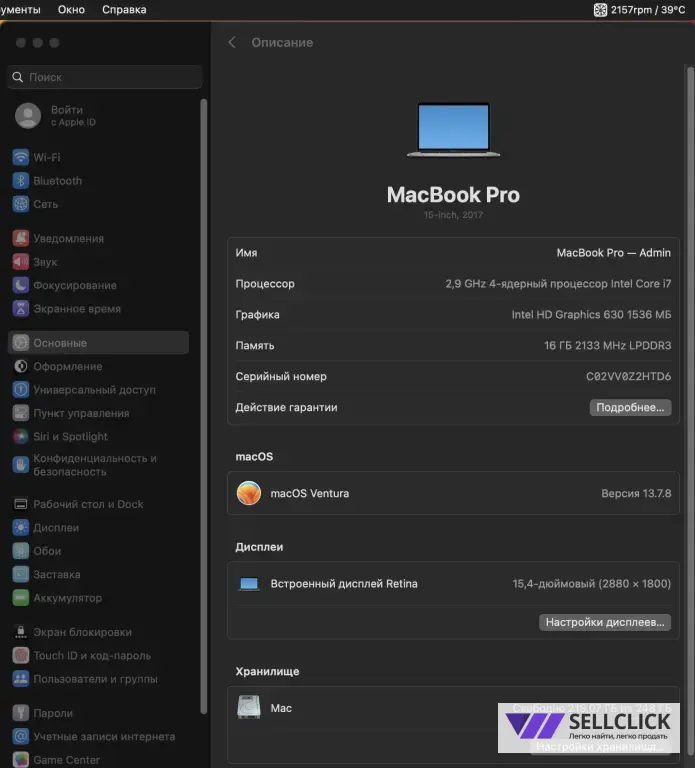Open Bluetooth settings icon
The image size is (695, 768).
21,181
